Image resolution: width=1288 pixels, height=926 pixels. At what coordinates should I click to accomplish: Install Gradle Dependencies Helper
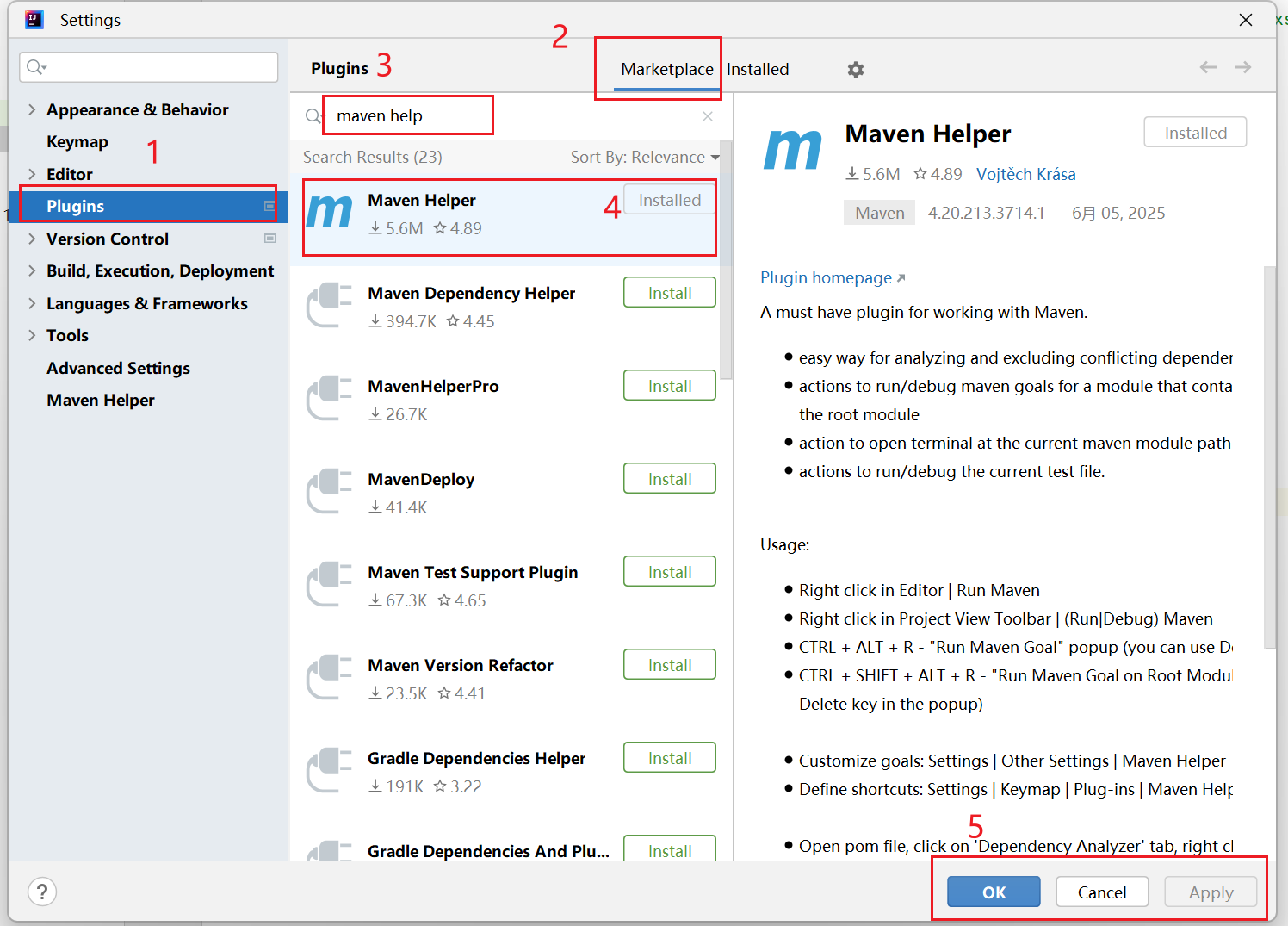[670, 758]
